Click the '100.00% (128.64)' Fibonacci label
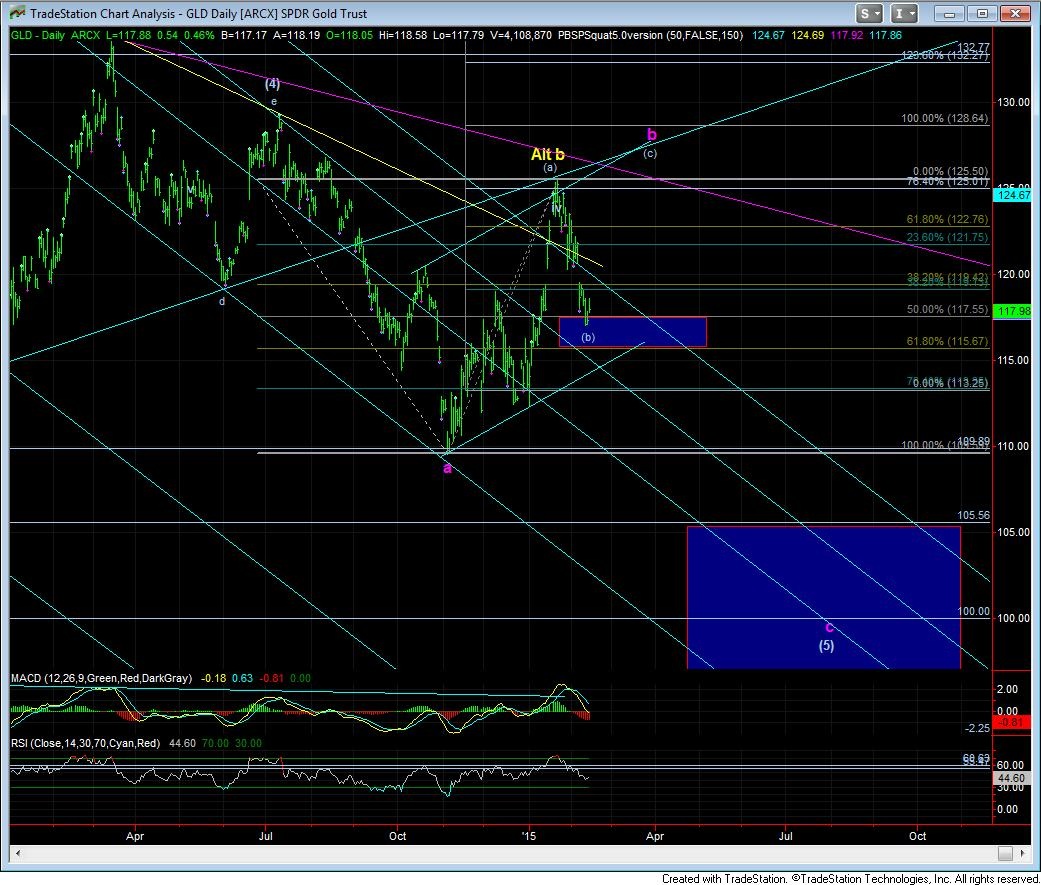The width and height of the screenshot is (1041, 885). point(945,119)
